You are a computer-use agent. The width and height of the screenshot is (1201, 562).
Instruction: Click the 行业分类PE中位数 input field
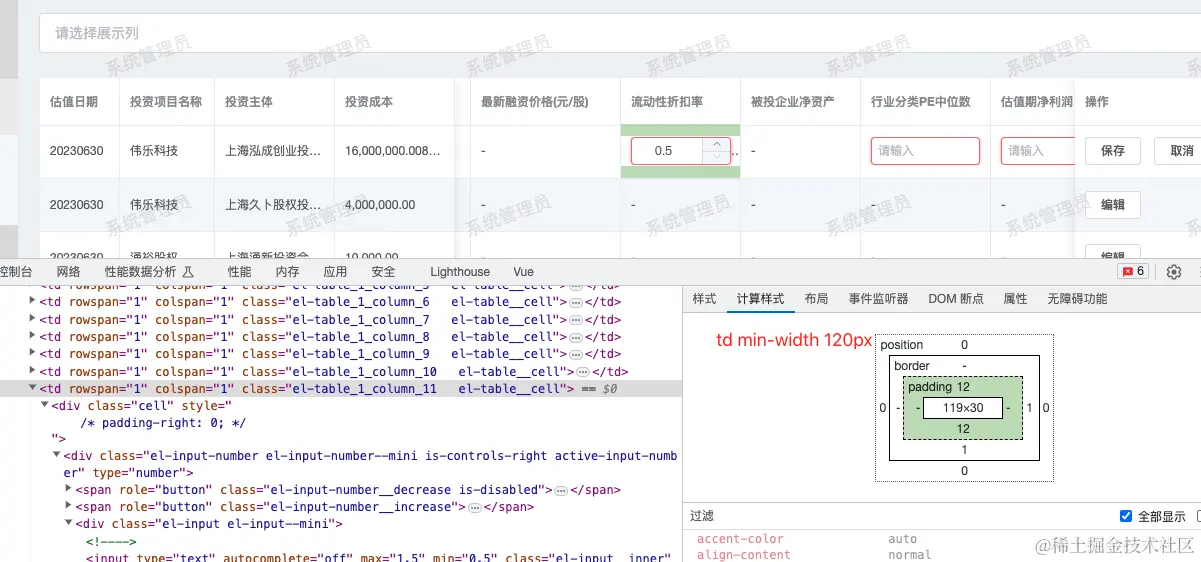click(925, 151)
